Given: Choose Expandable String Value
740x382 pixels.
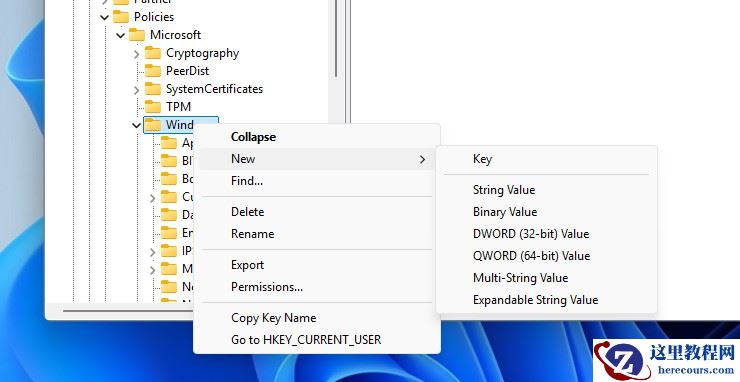Looking at the screenshot, I should (x=546, y=300).
